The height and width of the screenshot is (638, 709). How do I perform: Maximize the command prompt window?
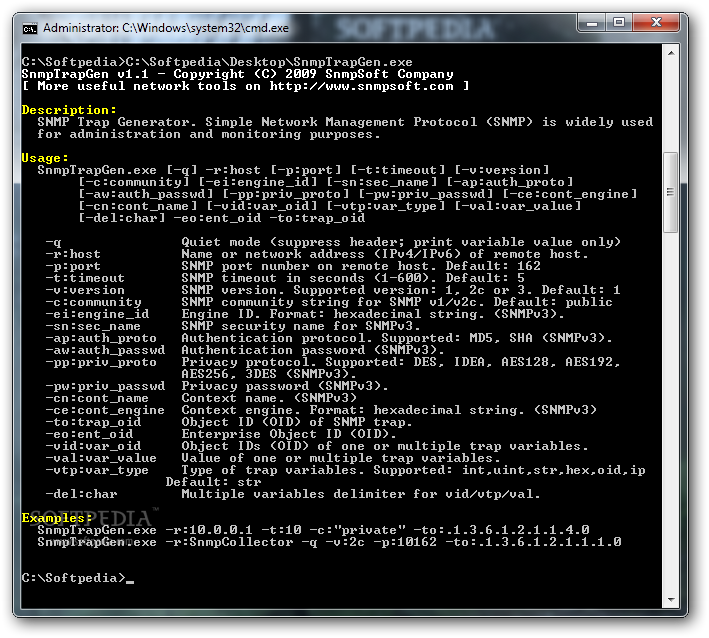pyautogui.click(x=619, y=23)
